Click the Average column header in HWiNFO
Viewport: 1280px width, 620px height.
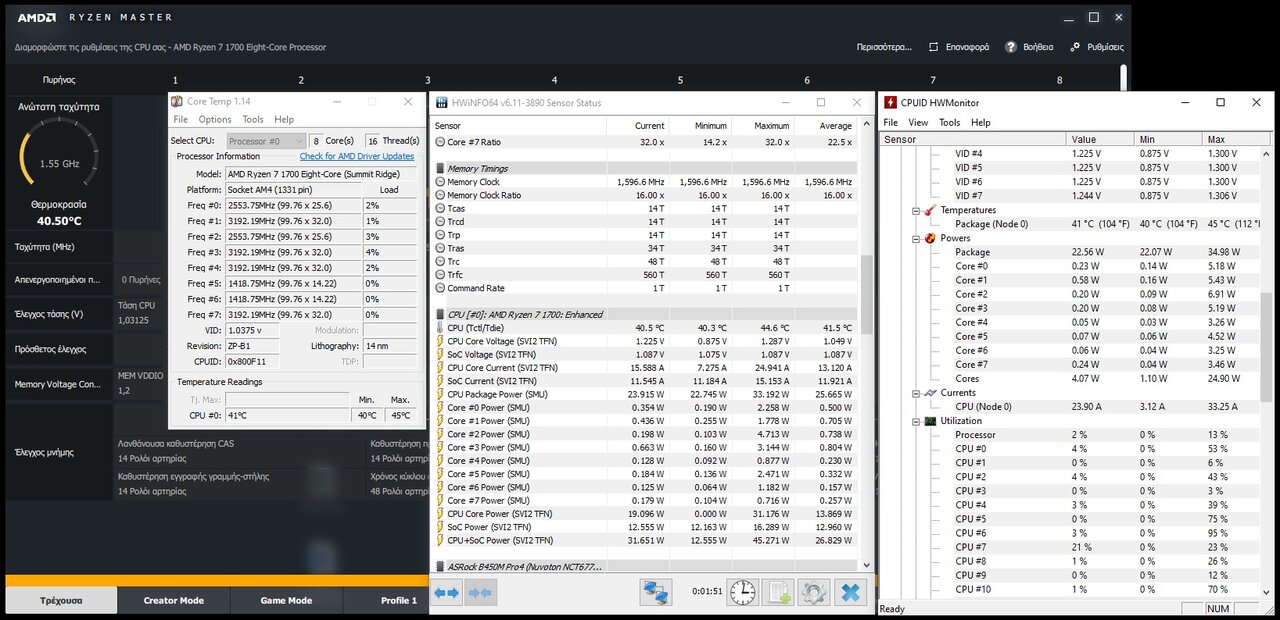click(826, 126)
